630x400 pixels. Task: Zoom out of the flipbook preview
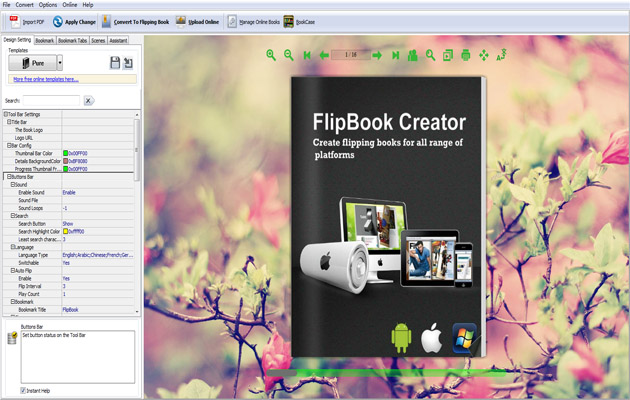pyautogui.click(x=288, y=55)
